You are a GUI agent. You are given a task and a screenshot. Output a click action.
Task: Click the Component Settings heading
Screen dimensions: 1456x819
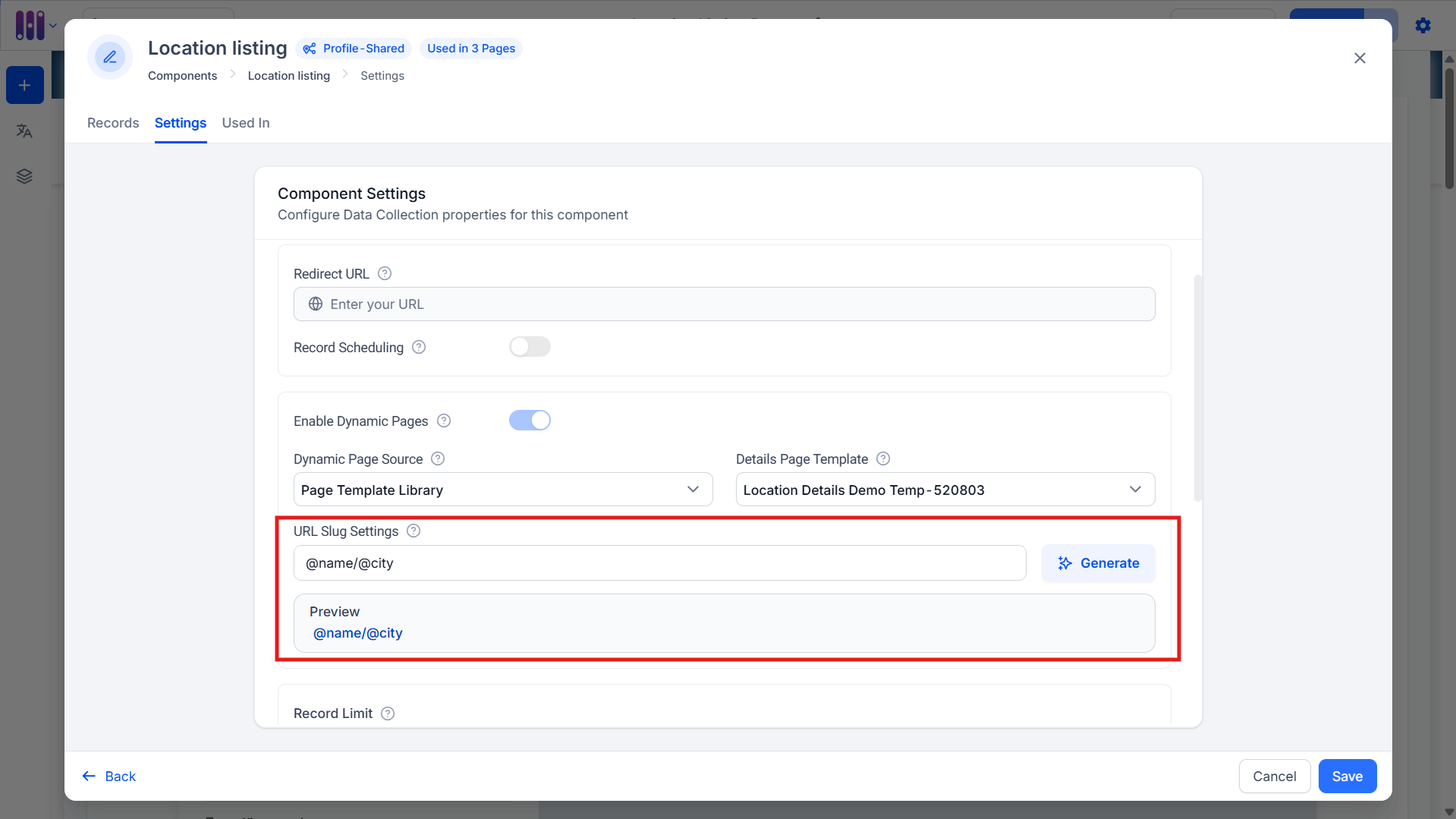tap(351, 194)
